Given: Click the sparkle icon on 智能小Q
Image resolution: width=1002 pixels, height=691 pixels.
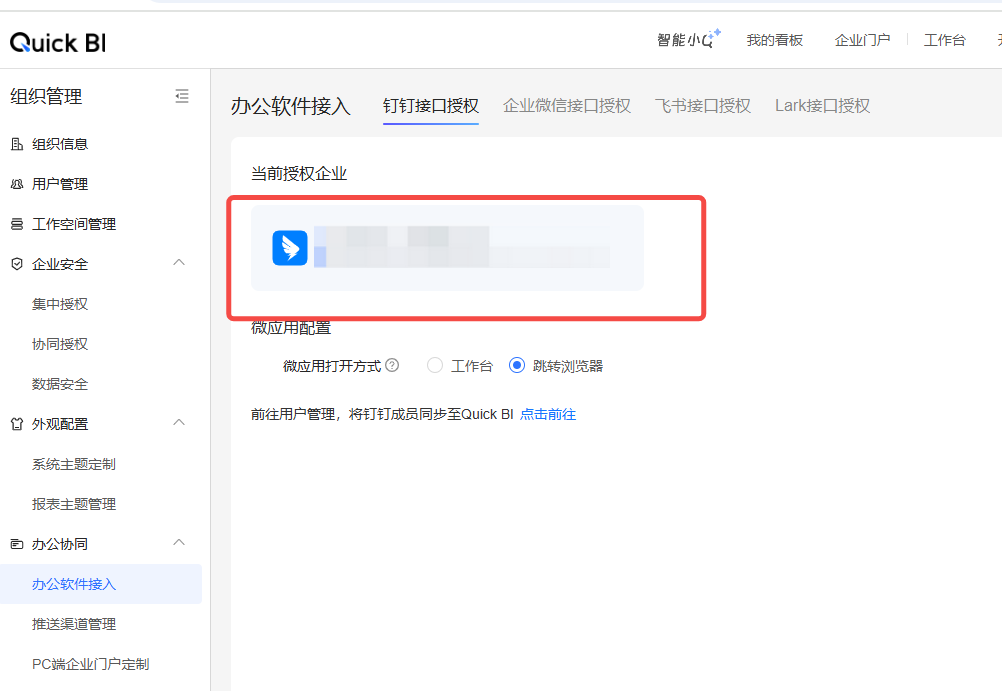Looking at the screenshot, I should [717, 32].
